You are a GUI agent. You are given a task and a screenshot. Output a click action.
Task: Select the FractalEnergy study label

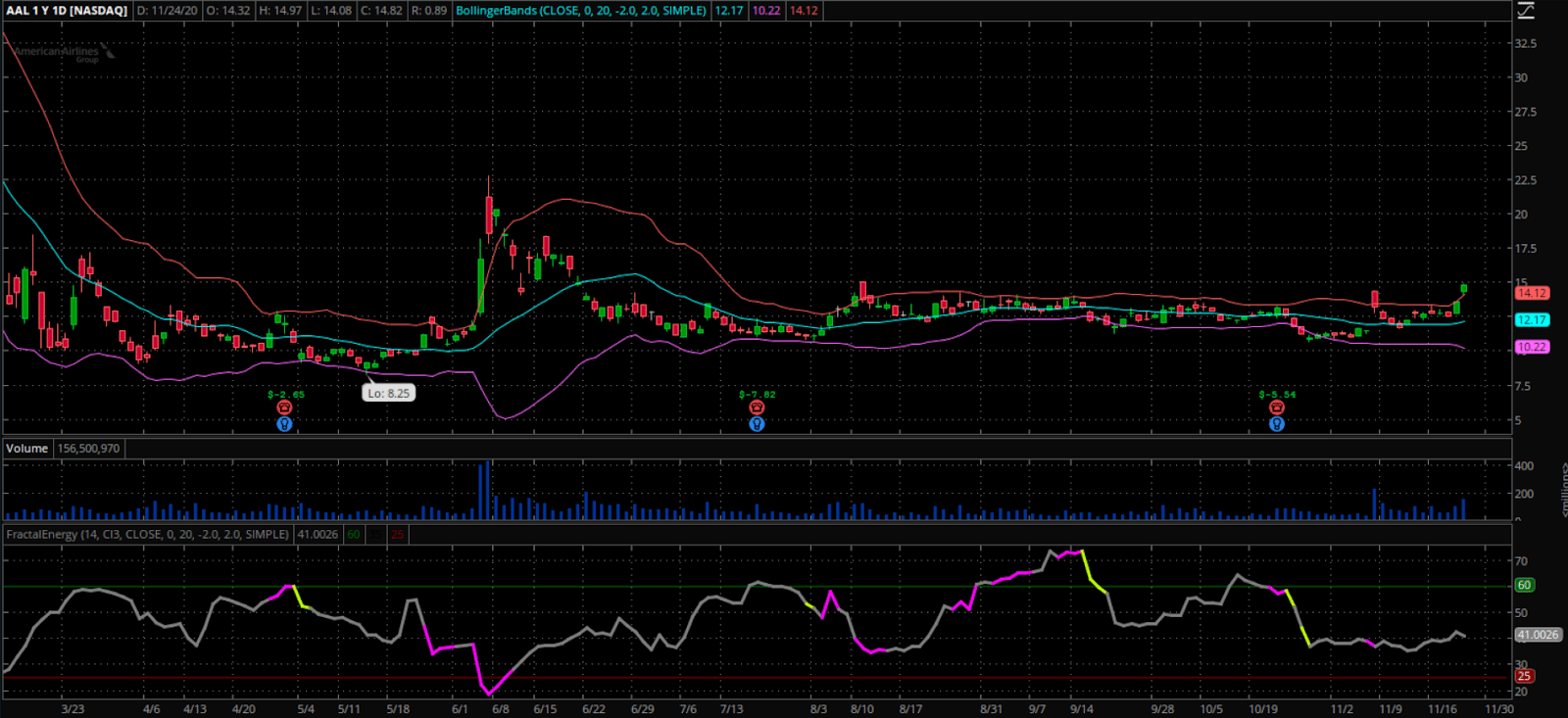(x=148, y=535)
